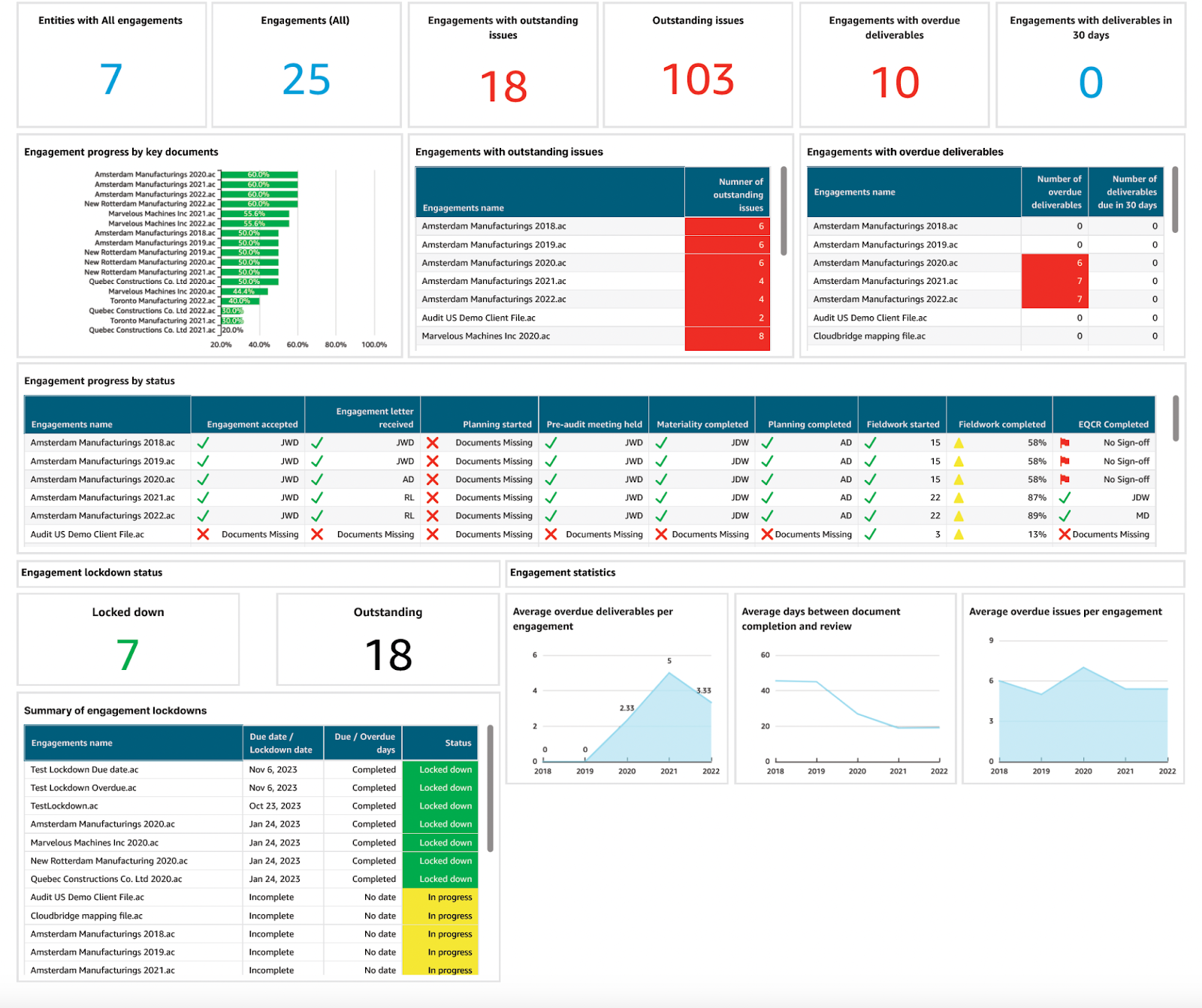Image resolution: width=1202 pixels, height=1008 pixels.
Task: Click yellow warning triangle in Audit US Demo Client File.ac row
Action: tap(959, 535)
